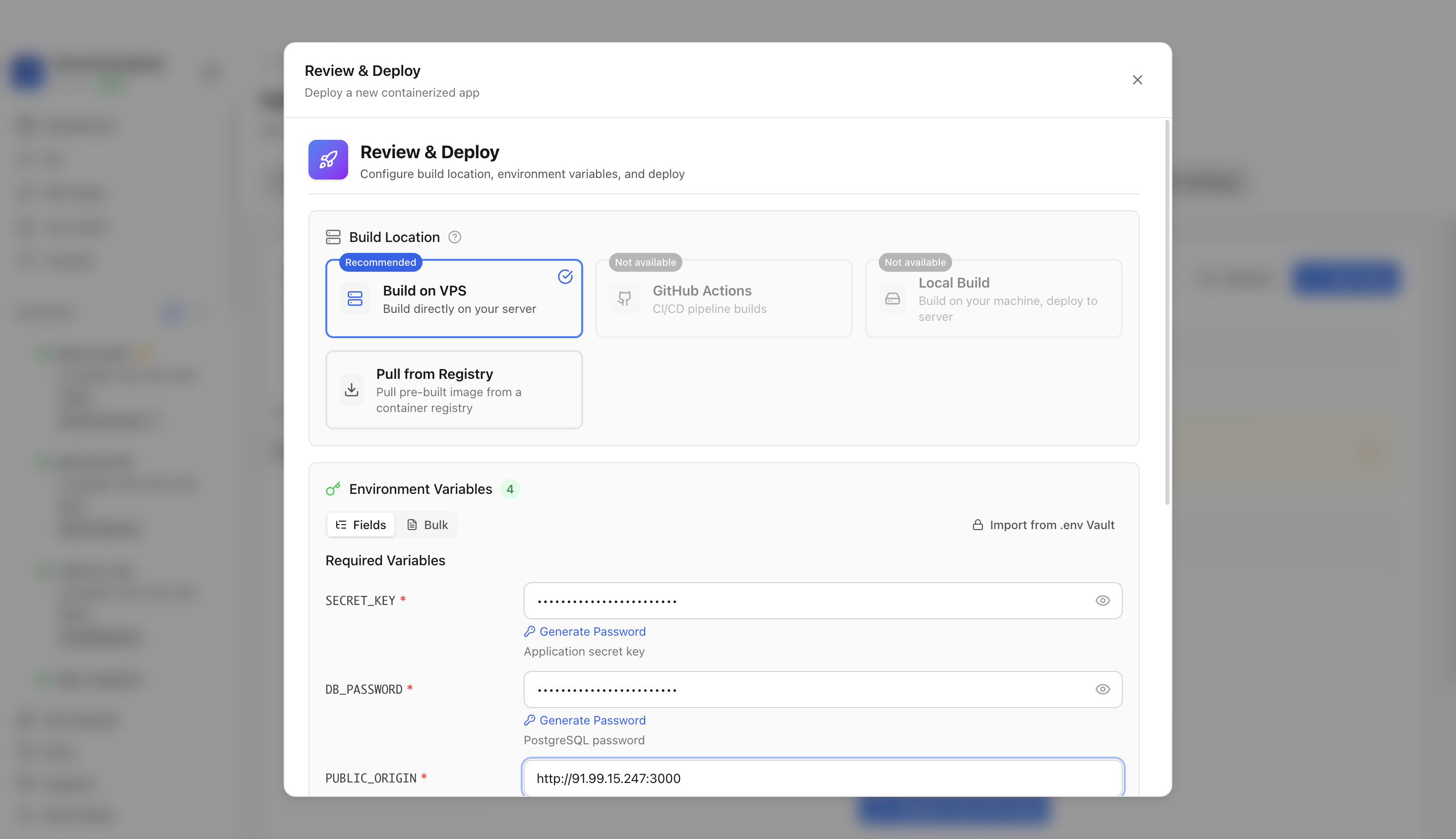Viewport: 1456px width, 839px height.
Task: Close the Review & Deploy dialog
Action: click(1137, 80)
